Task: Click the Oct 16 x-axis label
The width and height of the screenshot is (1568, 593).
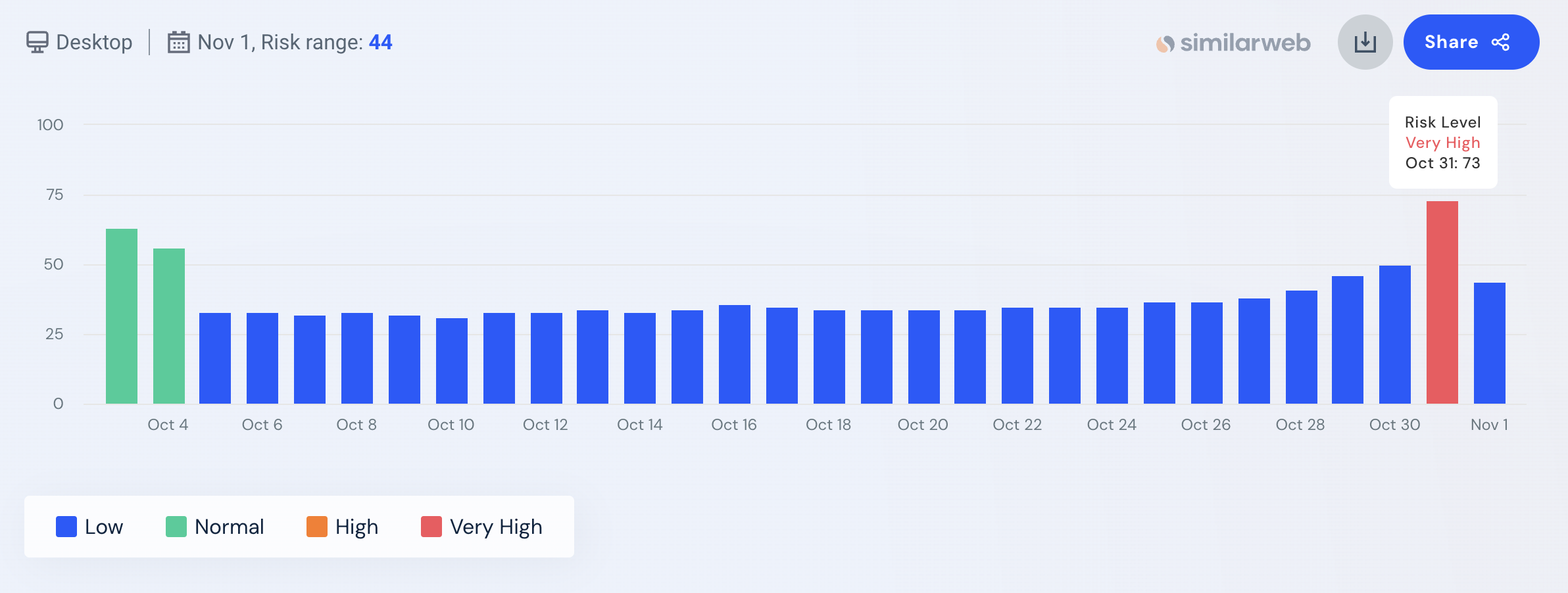Action: click(734, 425)
